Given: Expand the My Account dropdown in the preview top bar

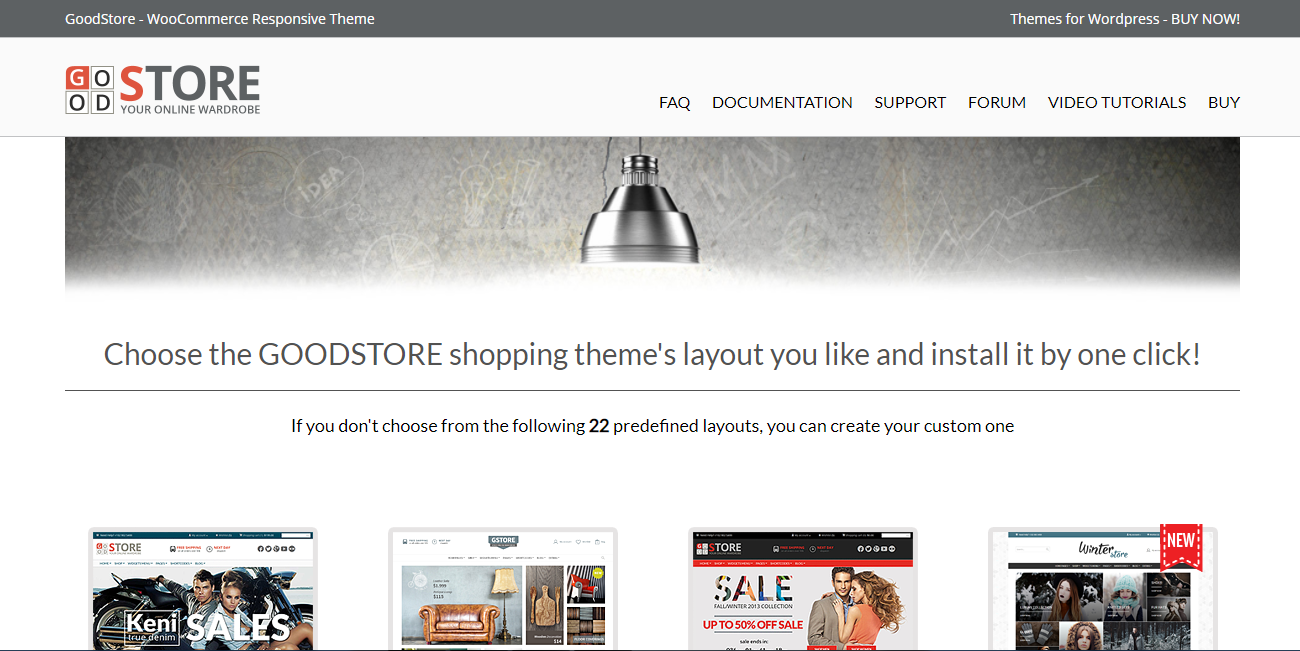Looking at the screenshot, I should click(199, 535).
